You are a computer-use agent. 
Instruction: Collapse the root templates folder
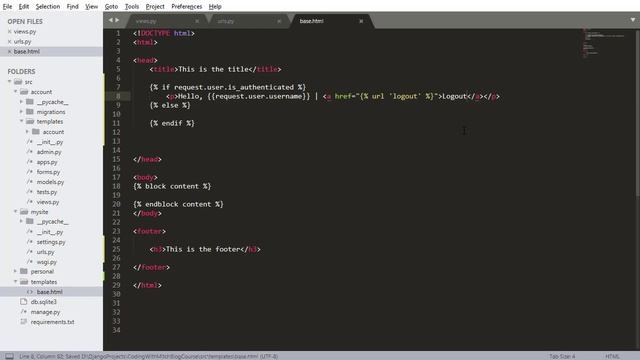pos(16,282)
